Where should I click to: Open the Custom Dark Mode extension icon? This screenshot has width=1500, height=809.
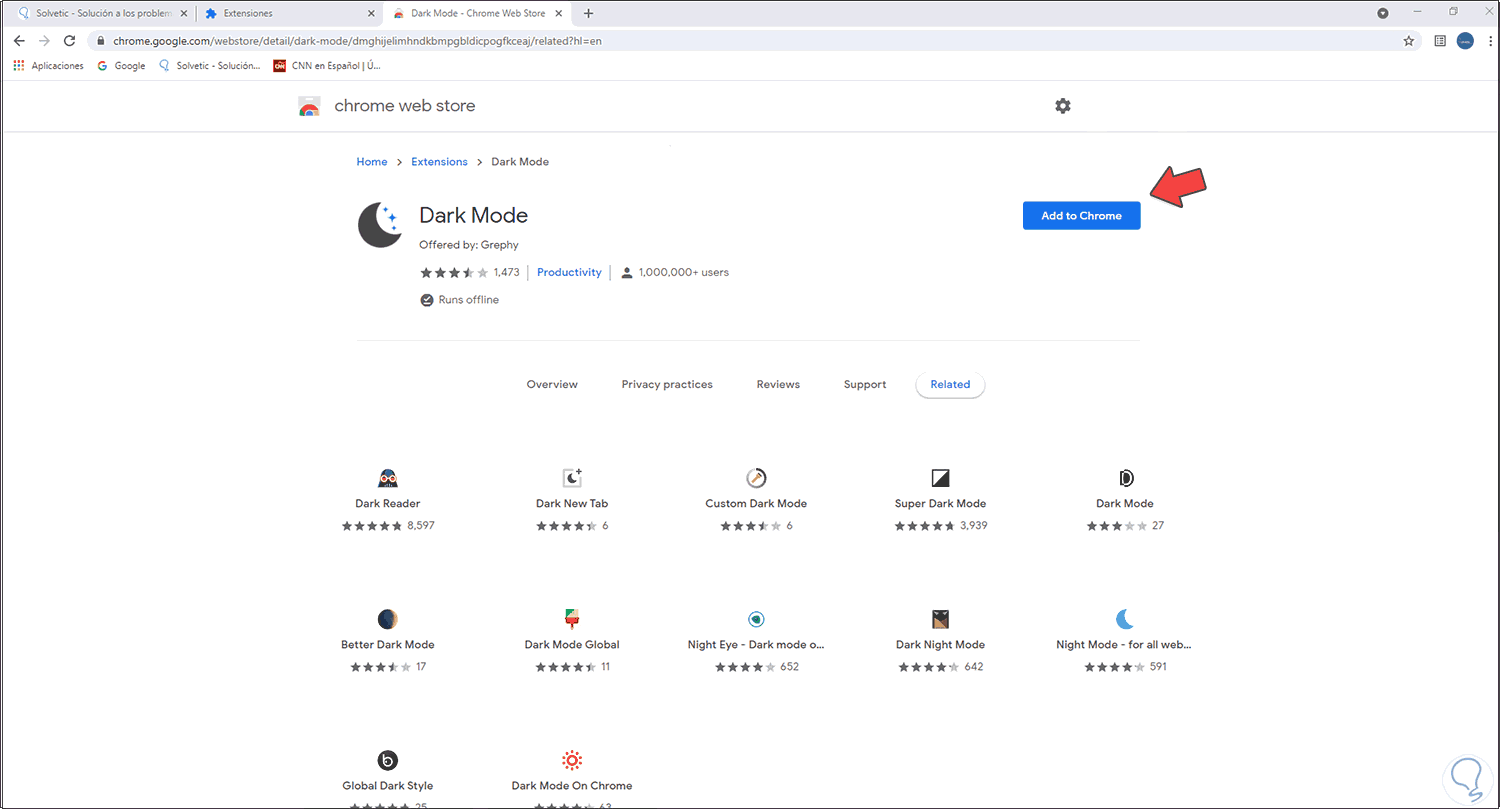(756, 478)
